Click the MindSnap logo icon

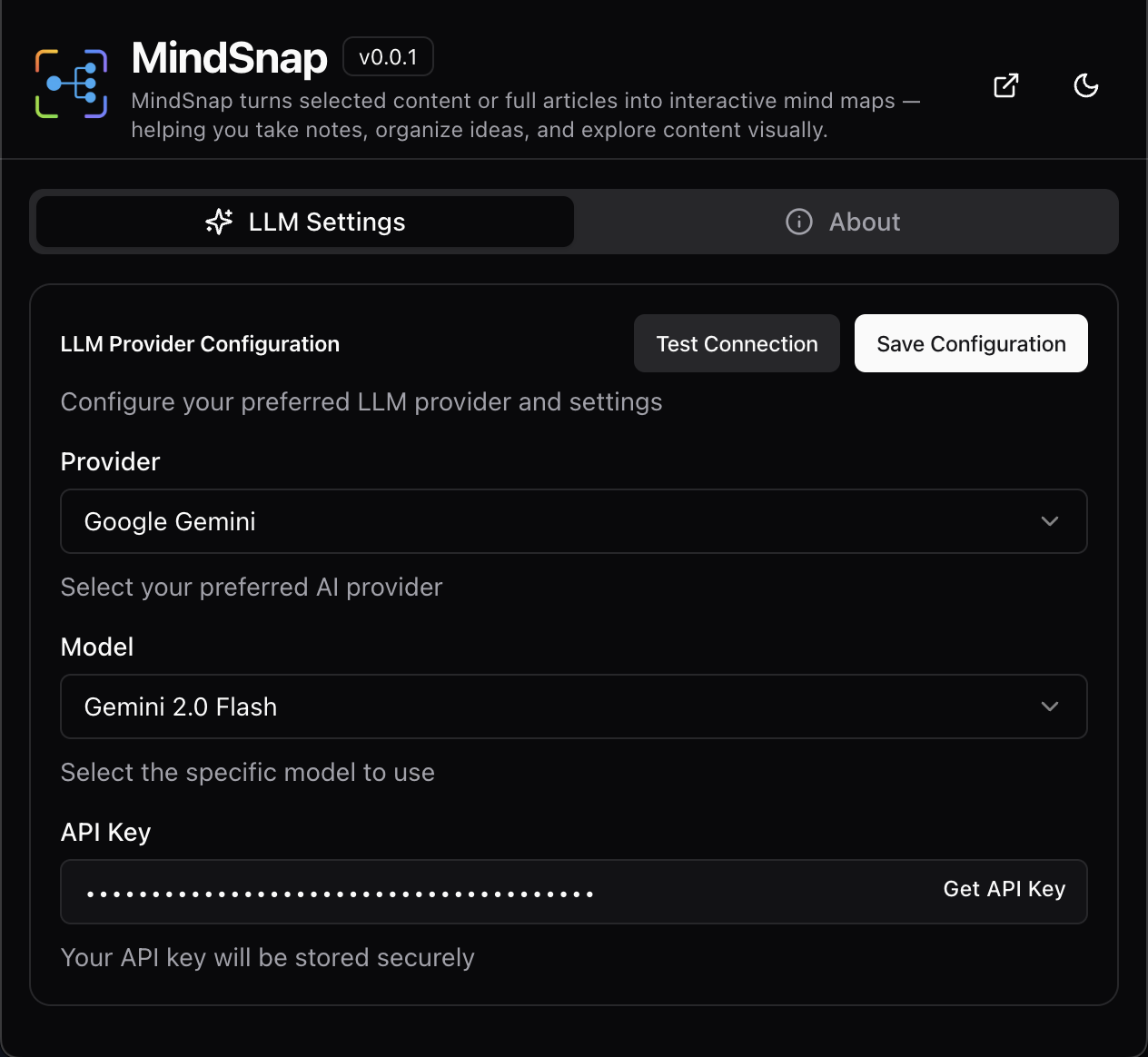pyautogui.click(x=72, y=84)
